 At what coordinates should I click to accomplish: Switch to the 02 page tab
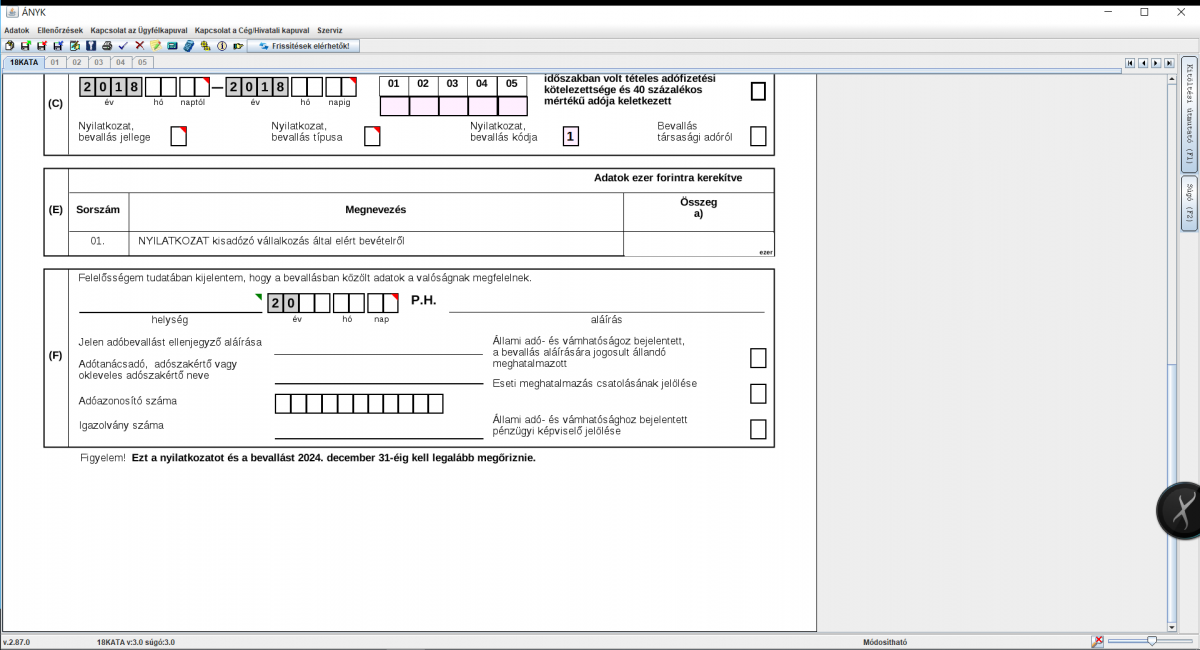pos(77,62)
